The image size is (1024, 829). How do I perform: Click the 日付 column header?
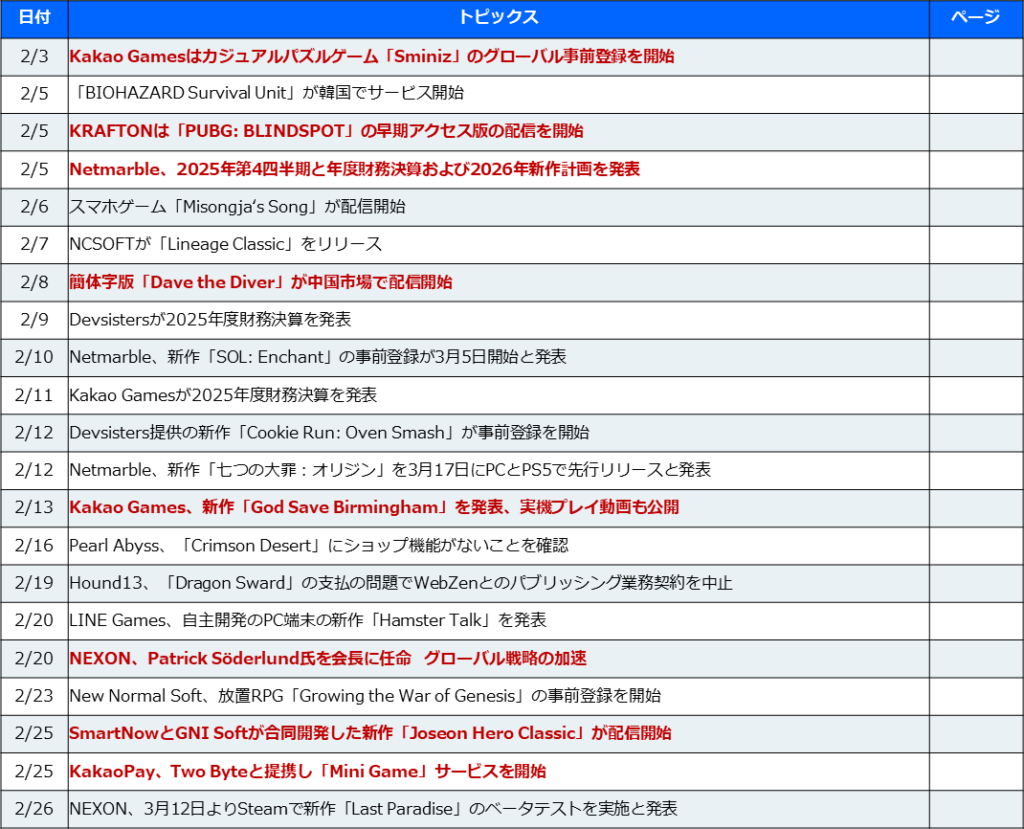click(x=34, y=18)
